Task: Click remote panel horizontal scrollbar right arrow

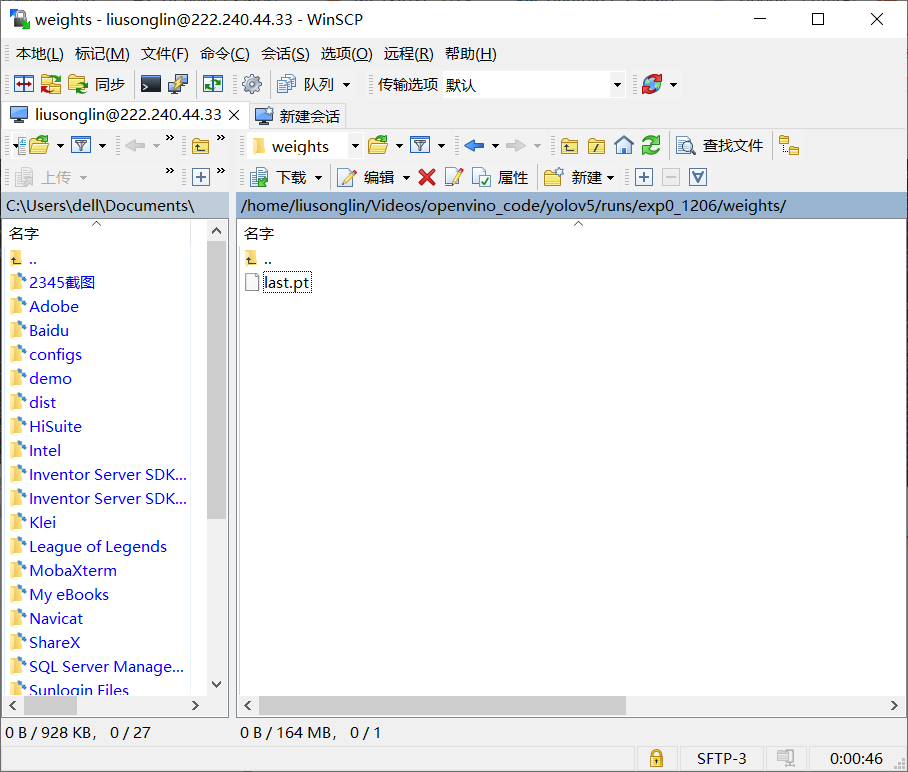Action: (x=894, y=705)
